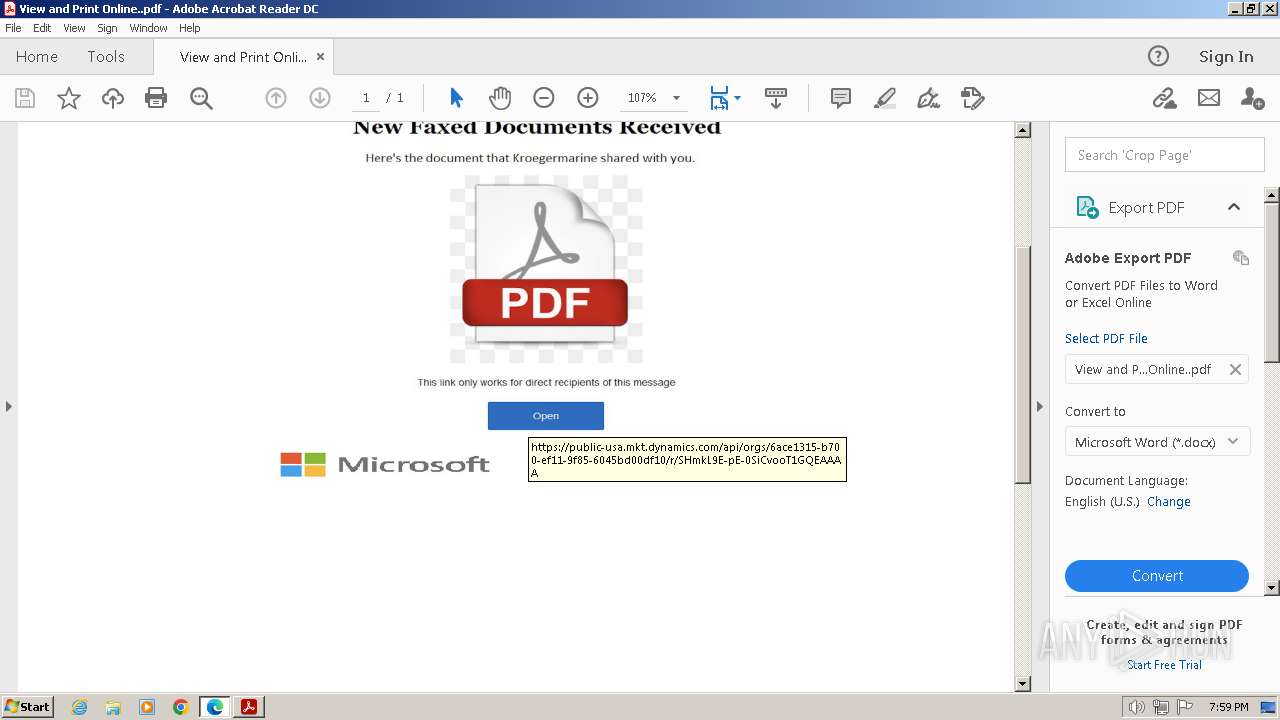Switch to the Tools tab
Viewport: 1280px width, 720px height.
pos(106,57)
